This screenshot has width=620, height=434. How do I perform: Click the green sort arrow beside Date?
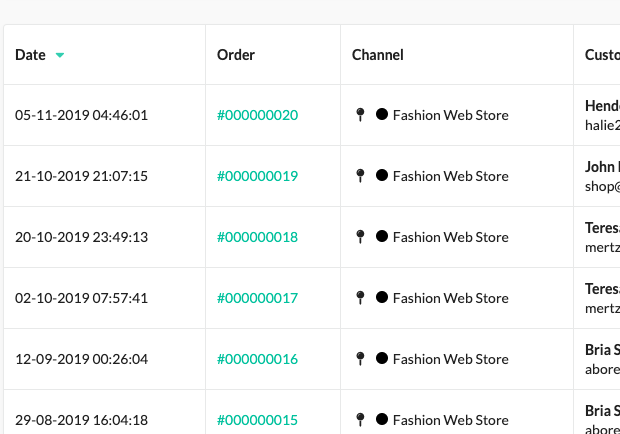60,55
